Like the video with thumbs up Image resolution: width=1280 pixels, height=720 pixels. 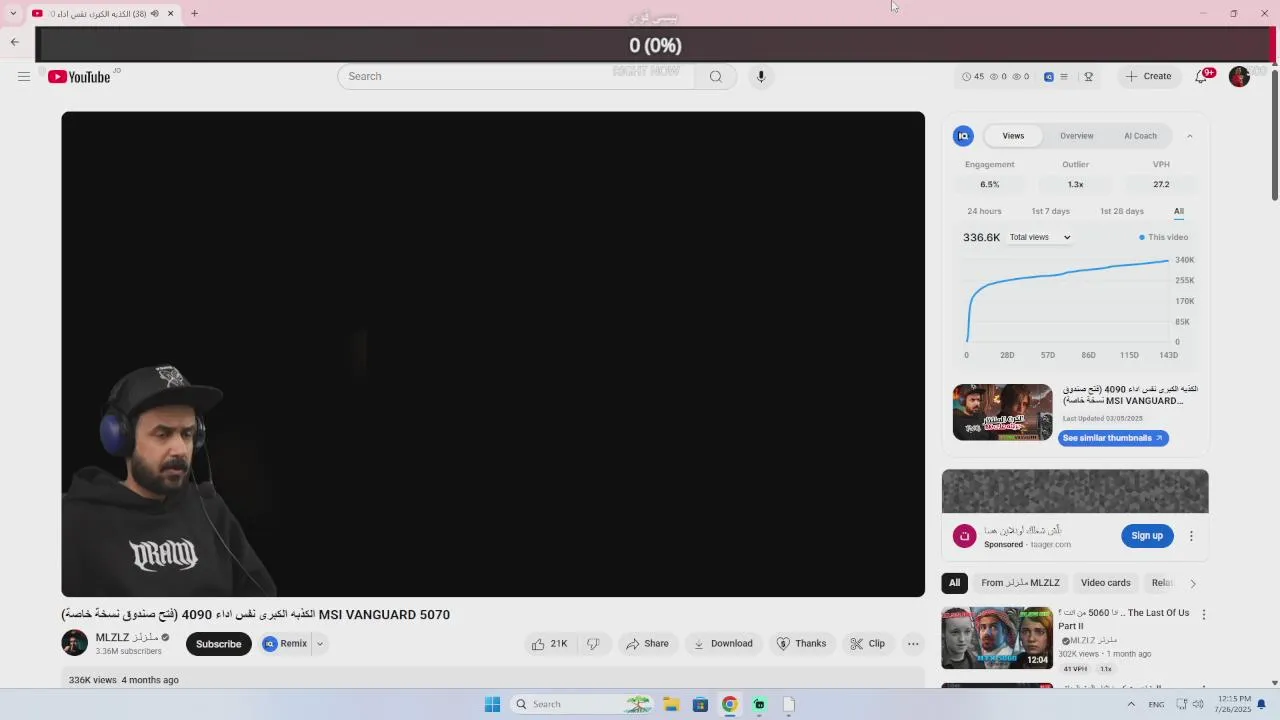(549, 644)
